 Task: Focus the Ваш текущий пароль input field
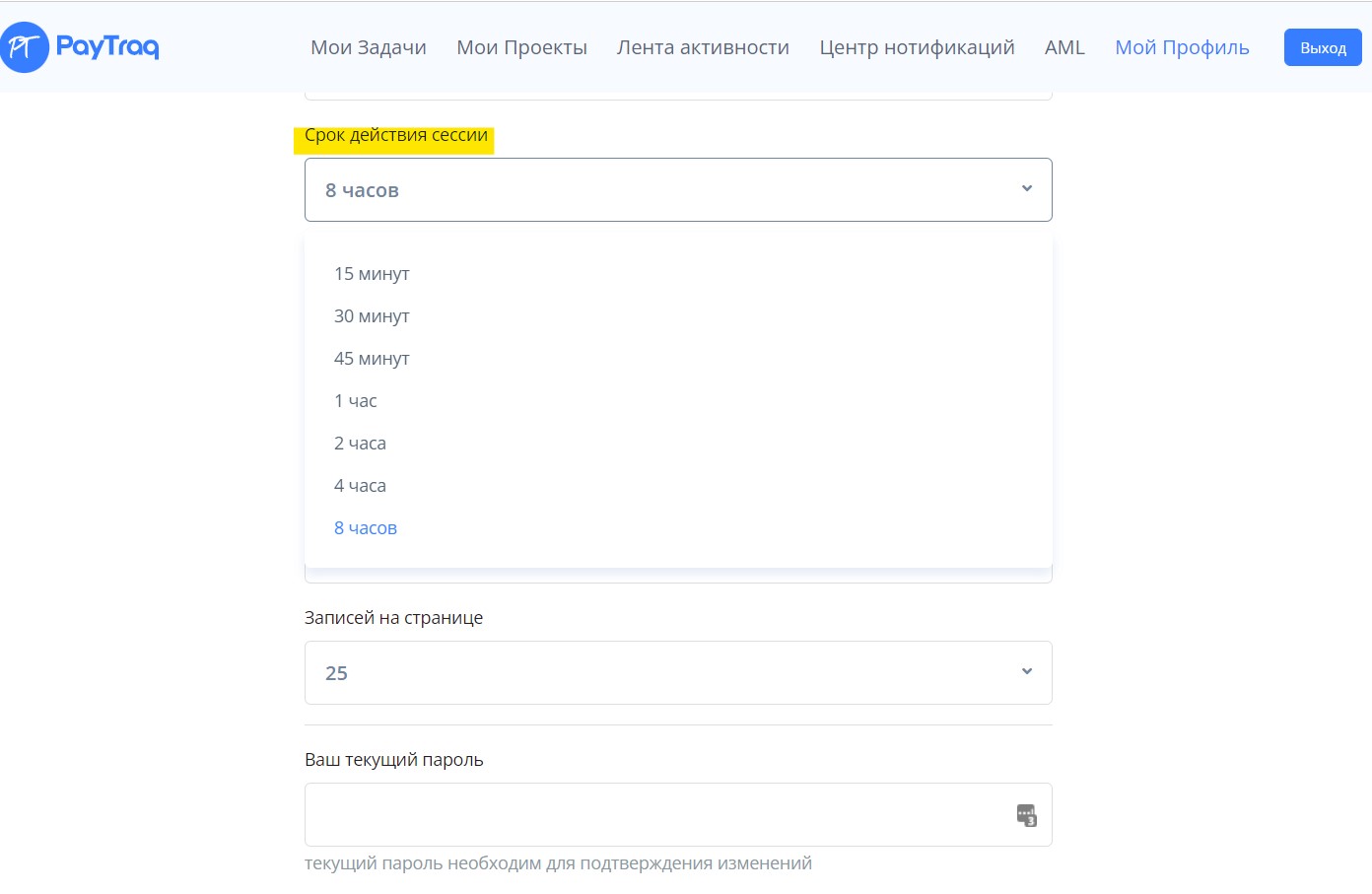tap(678, 814)
